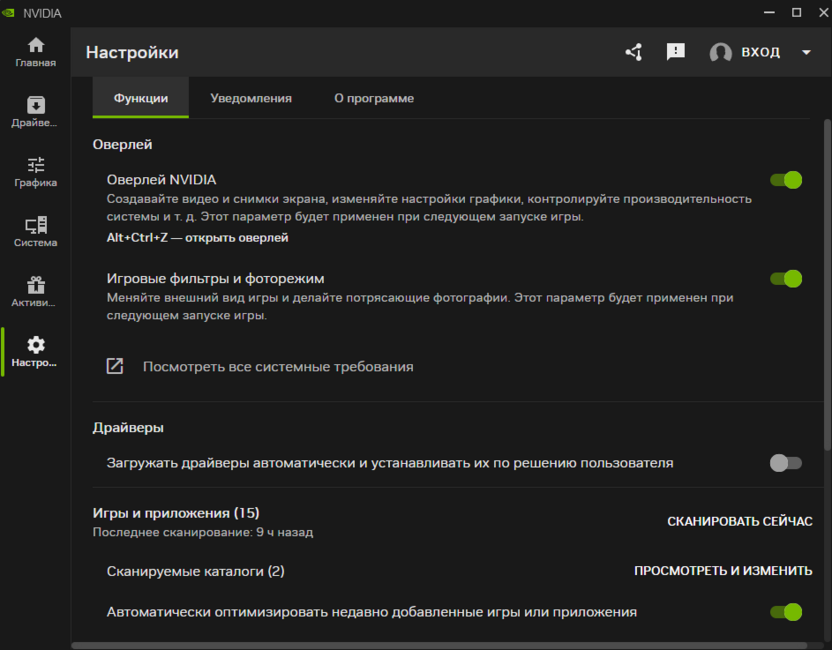Click the ВХОД login button
This screenshot has height=650, width=832.
[x=760, y=52]
